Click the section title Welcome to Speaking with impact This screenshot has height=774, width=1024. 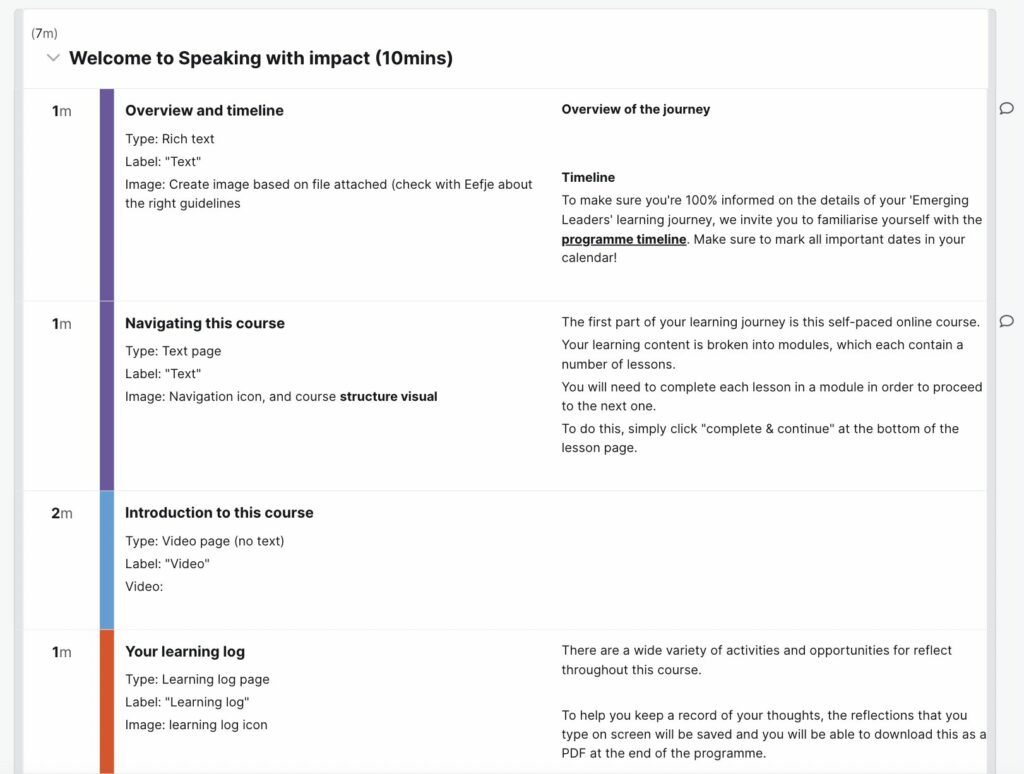[x=261, y=58]
